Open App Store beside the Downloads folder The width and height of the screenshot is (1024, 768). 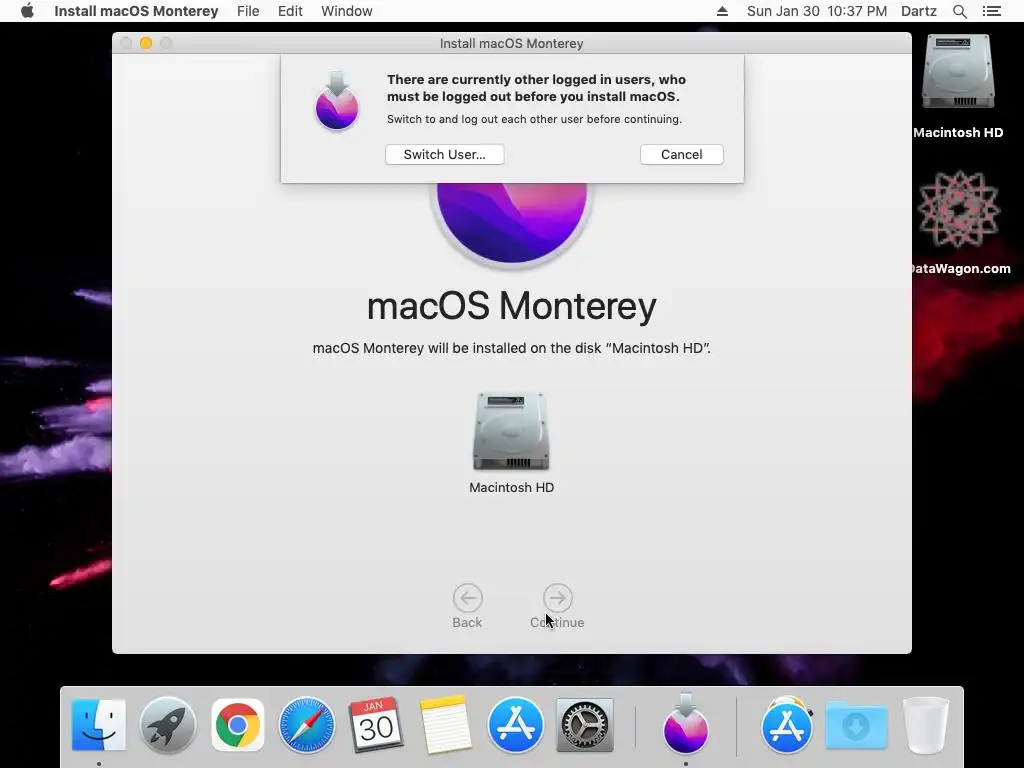point(786,724)
